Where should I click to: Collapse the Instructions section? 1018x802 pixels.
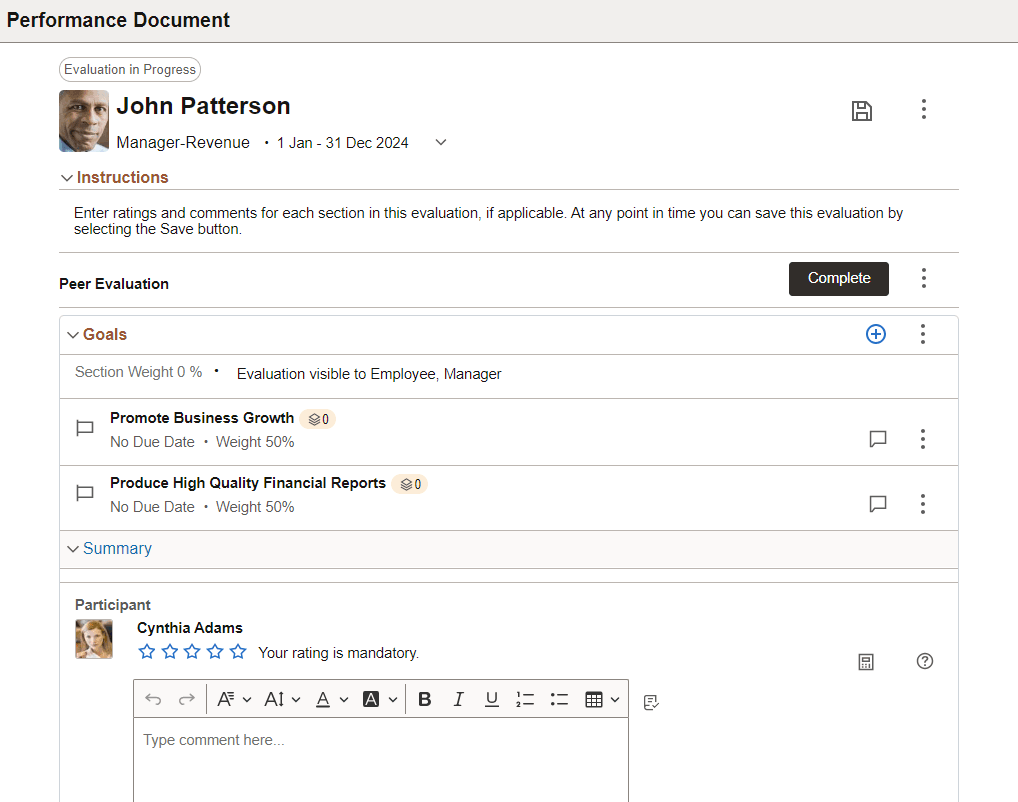coord(66,177)
